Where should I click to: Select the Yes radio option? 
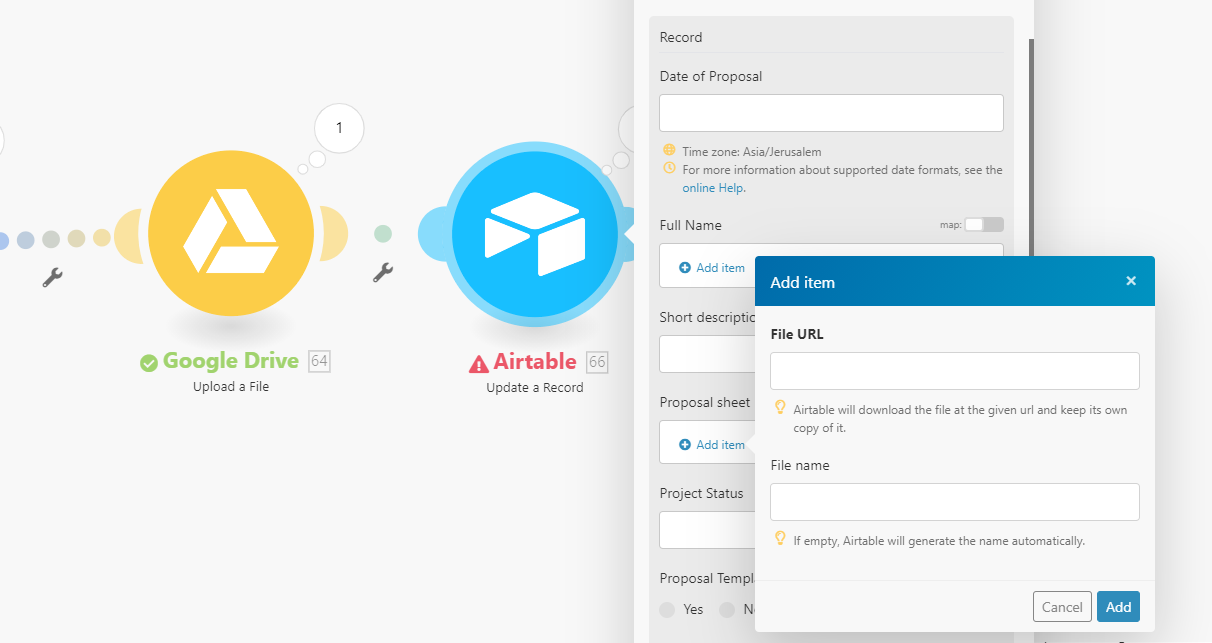coord(667,609)
